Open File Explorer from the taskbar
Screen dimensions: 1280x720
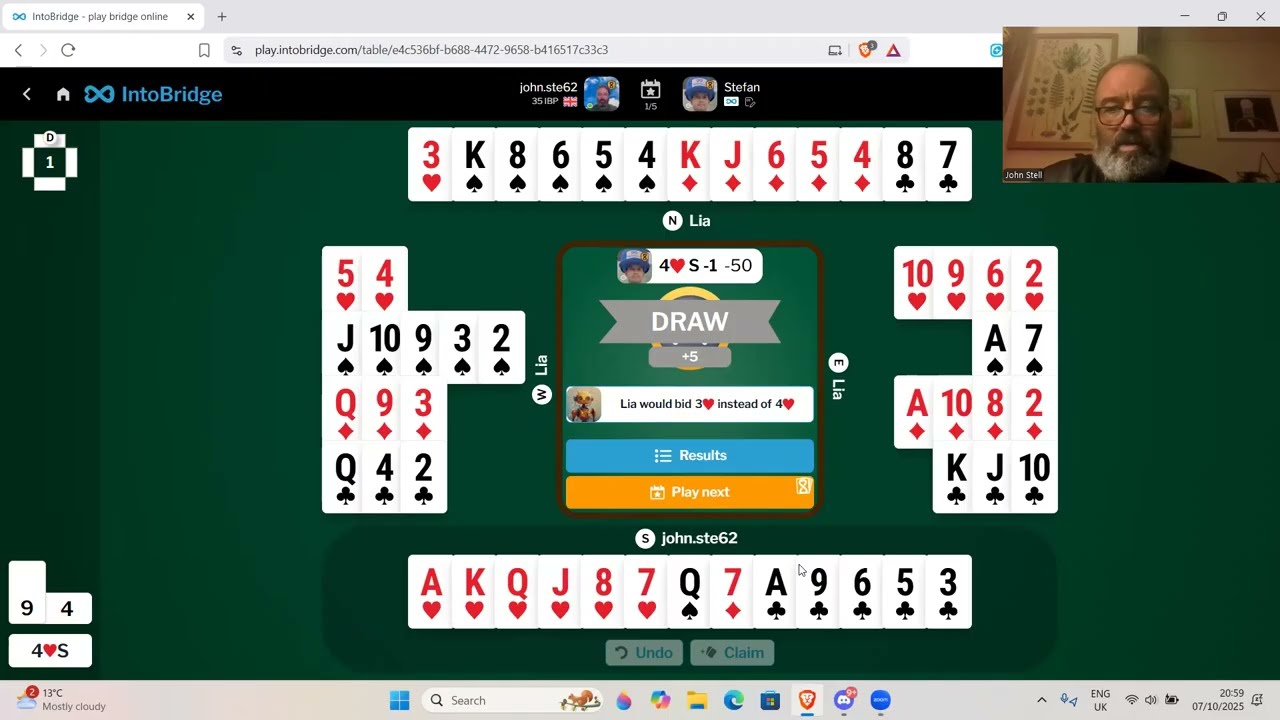tap(697, 700)
